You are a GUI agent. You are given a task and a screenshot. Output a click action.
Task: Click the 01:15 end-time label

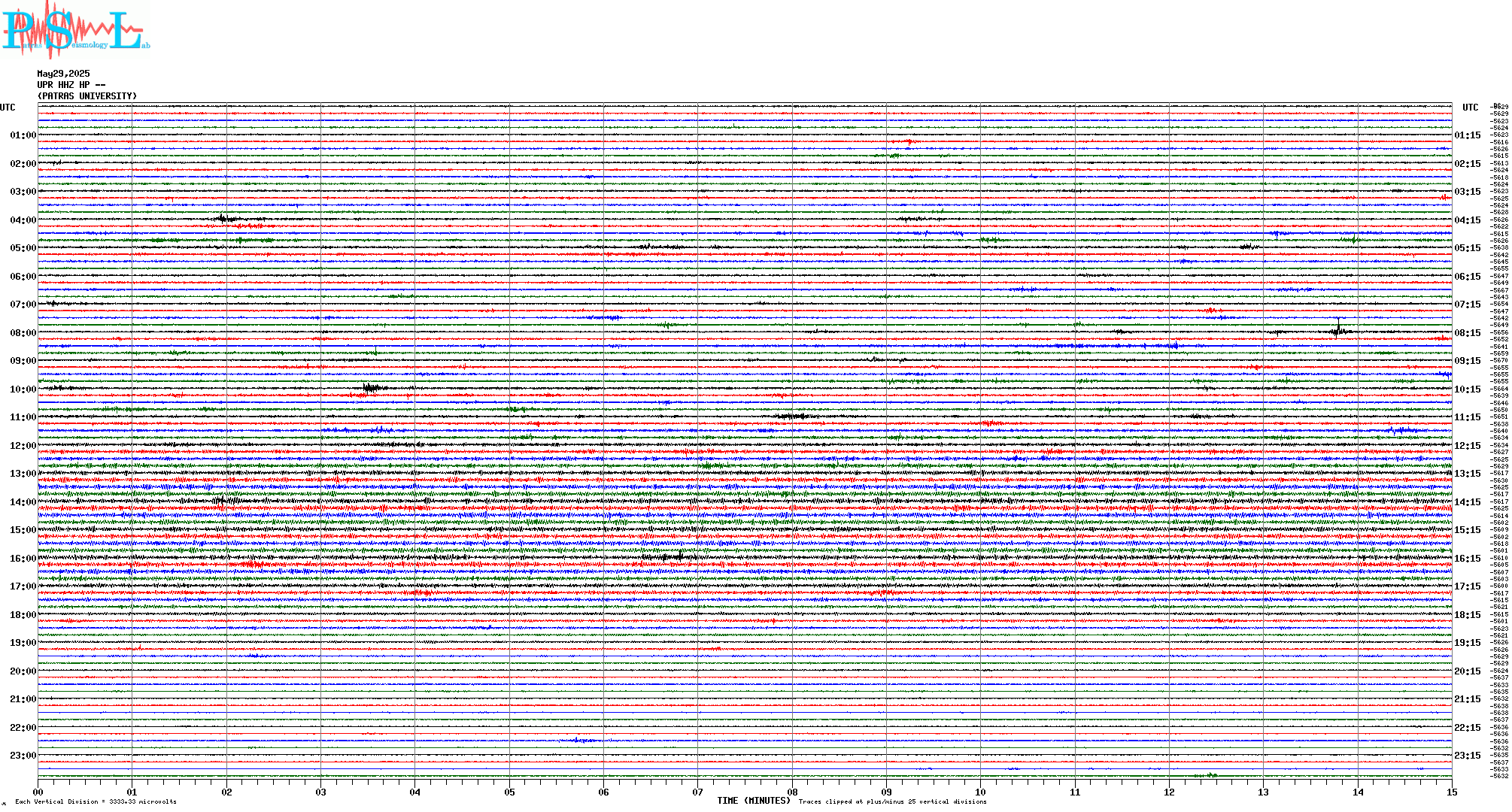1468,135
